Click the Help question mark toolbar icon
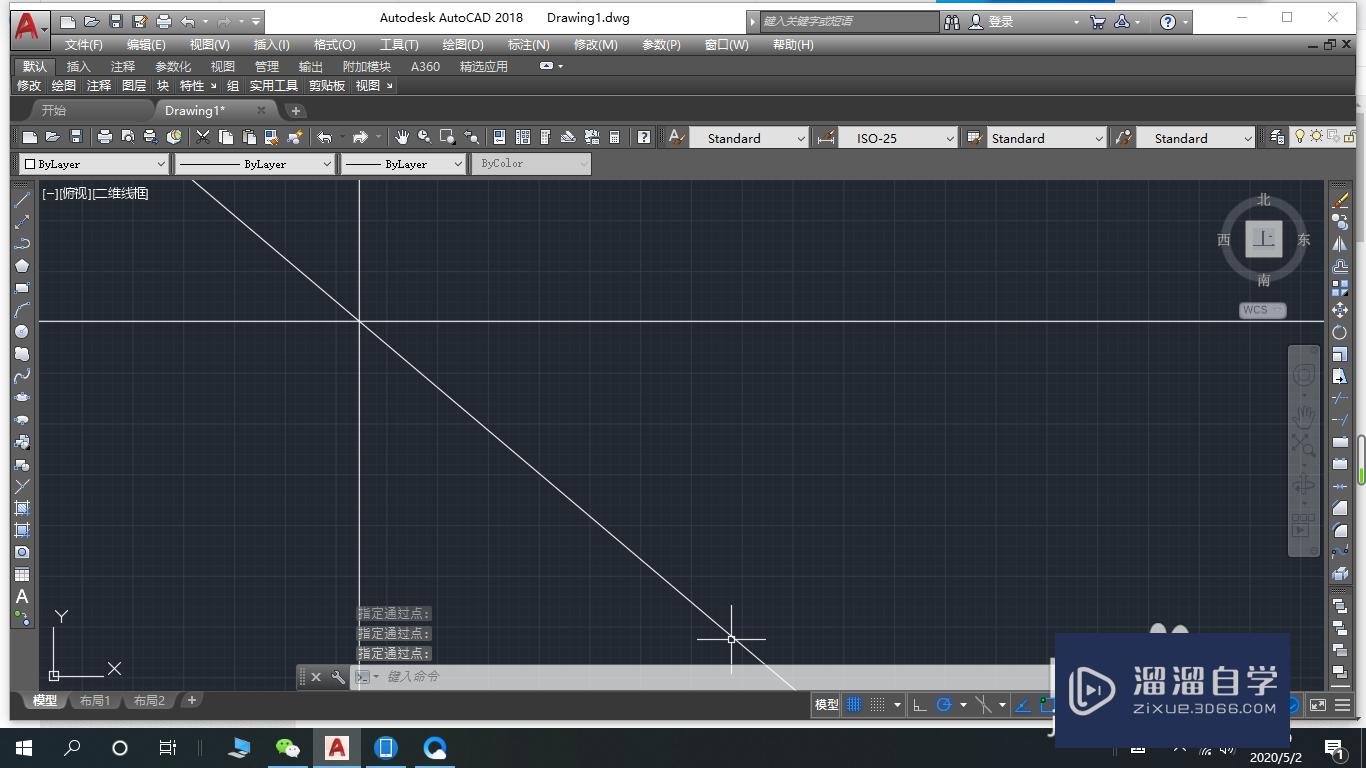 (645, 137)
